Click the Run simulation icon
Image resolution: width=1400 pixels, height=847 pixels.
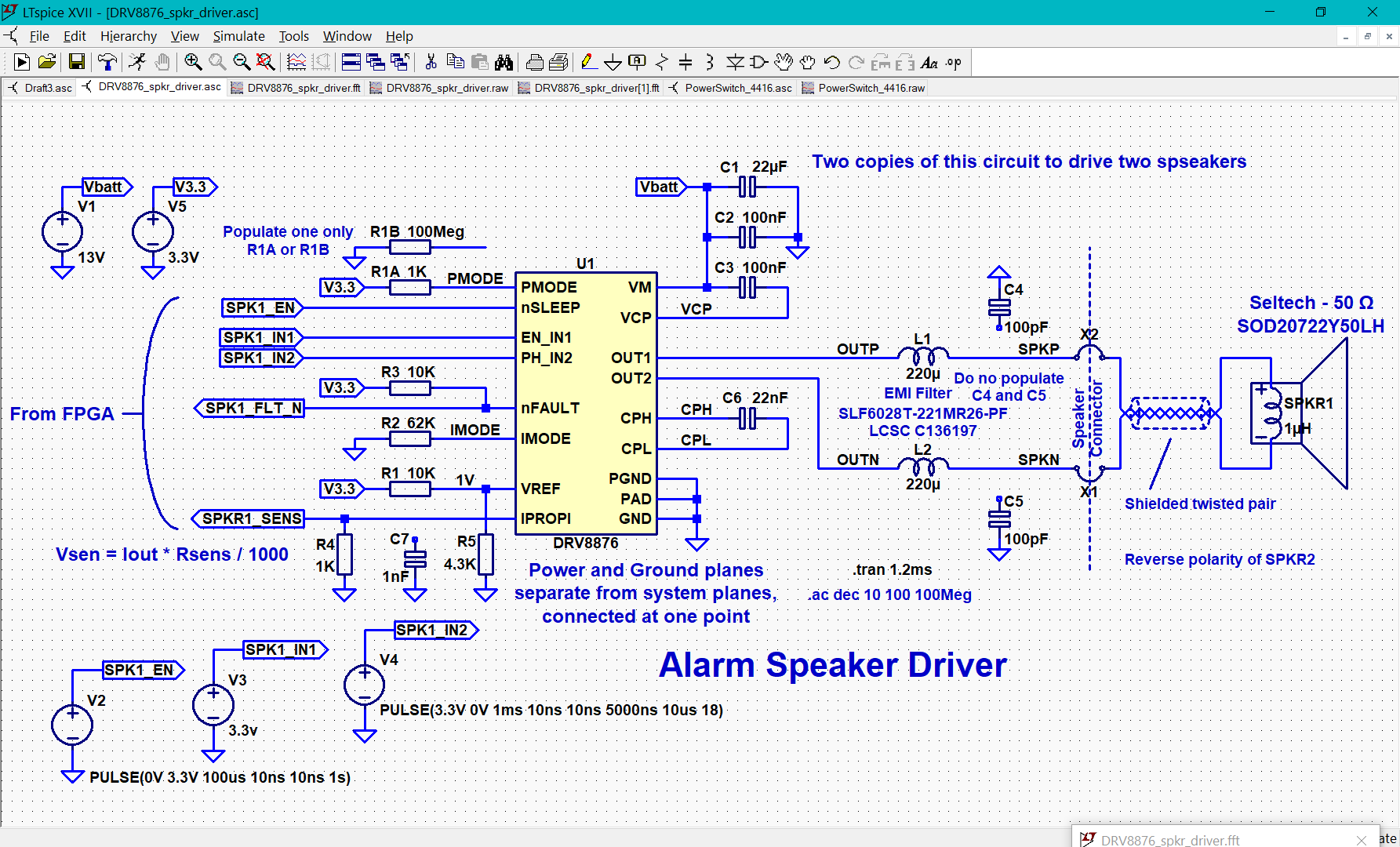coord(22,62)
